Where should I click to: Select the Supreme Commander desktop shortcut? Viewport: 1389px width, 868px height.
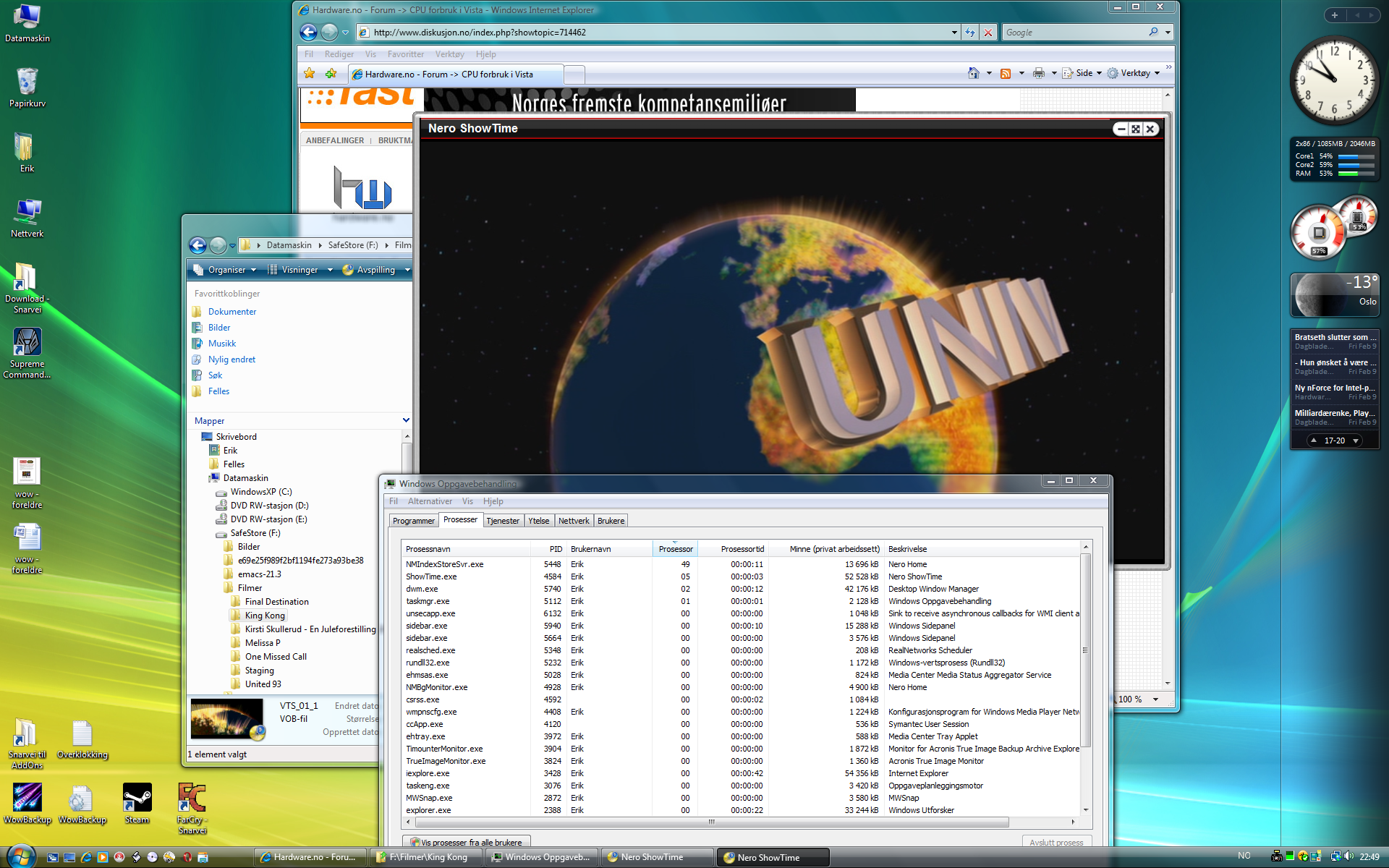click(x=27, y=353)
